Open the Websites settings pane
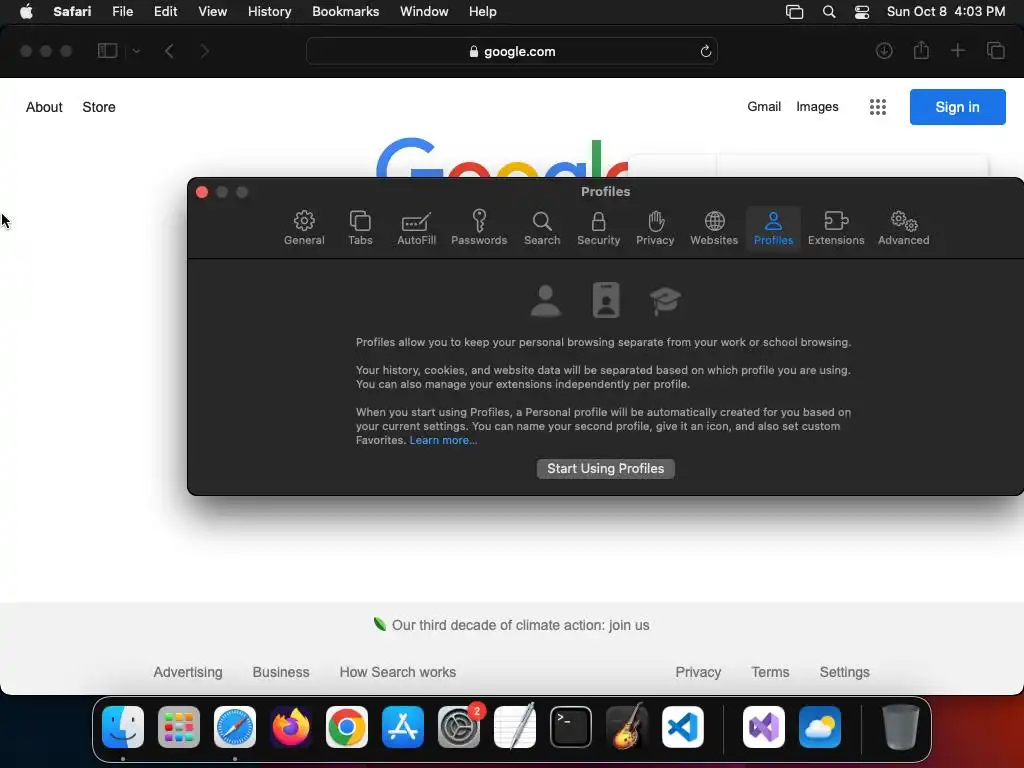The image size is (1024, 768). 714,228
